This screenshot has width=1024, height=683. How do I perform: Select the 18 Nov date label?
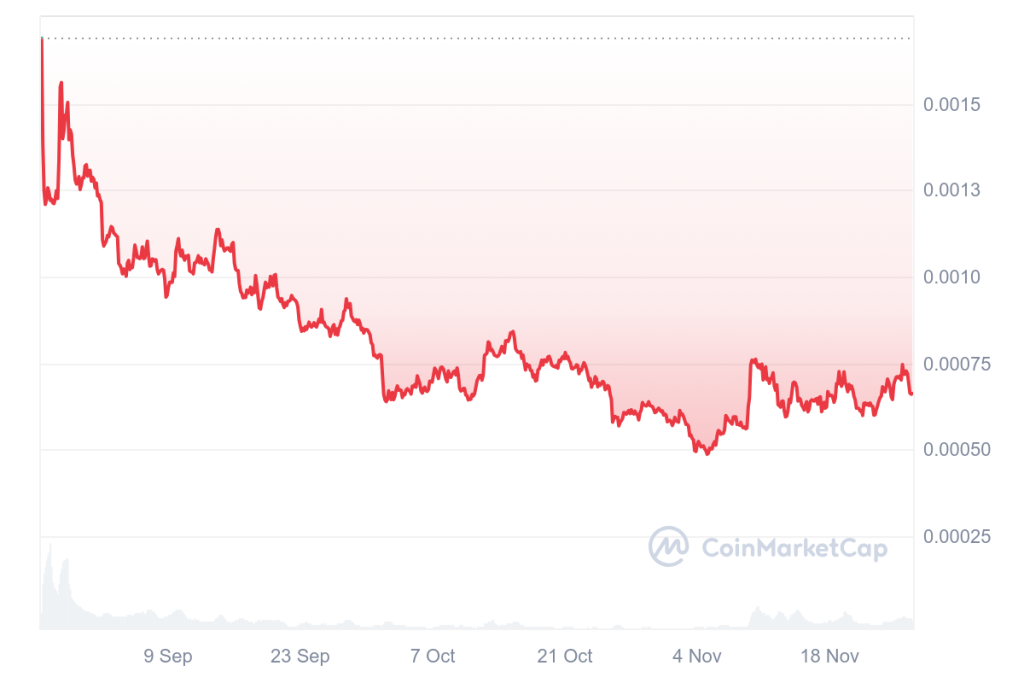[x=829, y=656]
